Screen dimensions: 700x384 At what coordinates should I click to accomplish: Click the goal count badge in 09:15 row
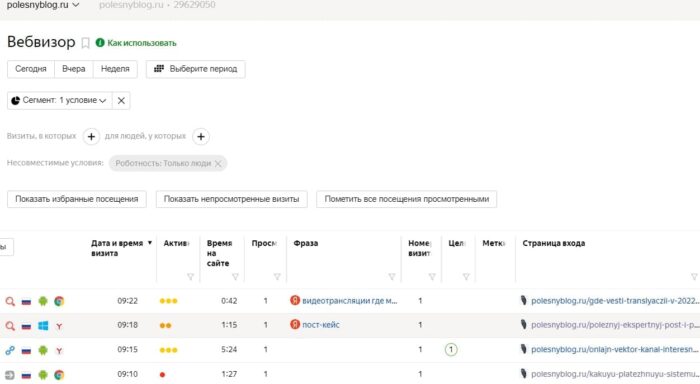pos(451,349)
